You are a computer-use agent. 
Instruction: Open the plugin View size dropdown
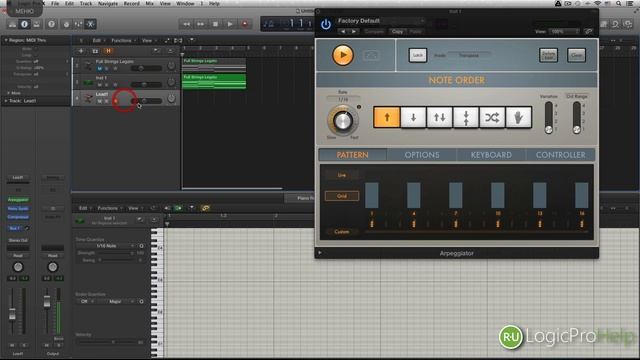click(564, 31)
